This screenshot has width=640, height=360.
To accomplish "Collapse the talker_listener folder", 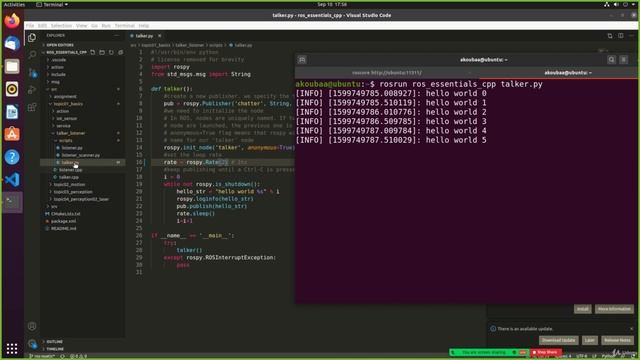I will (x=71, y=133).
